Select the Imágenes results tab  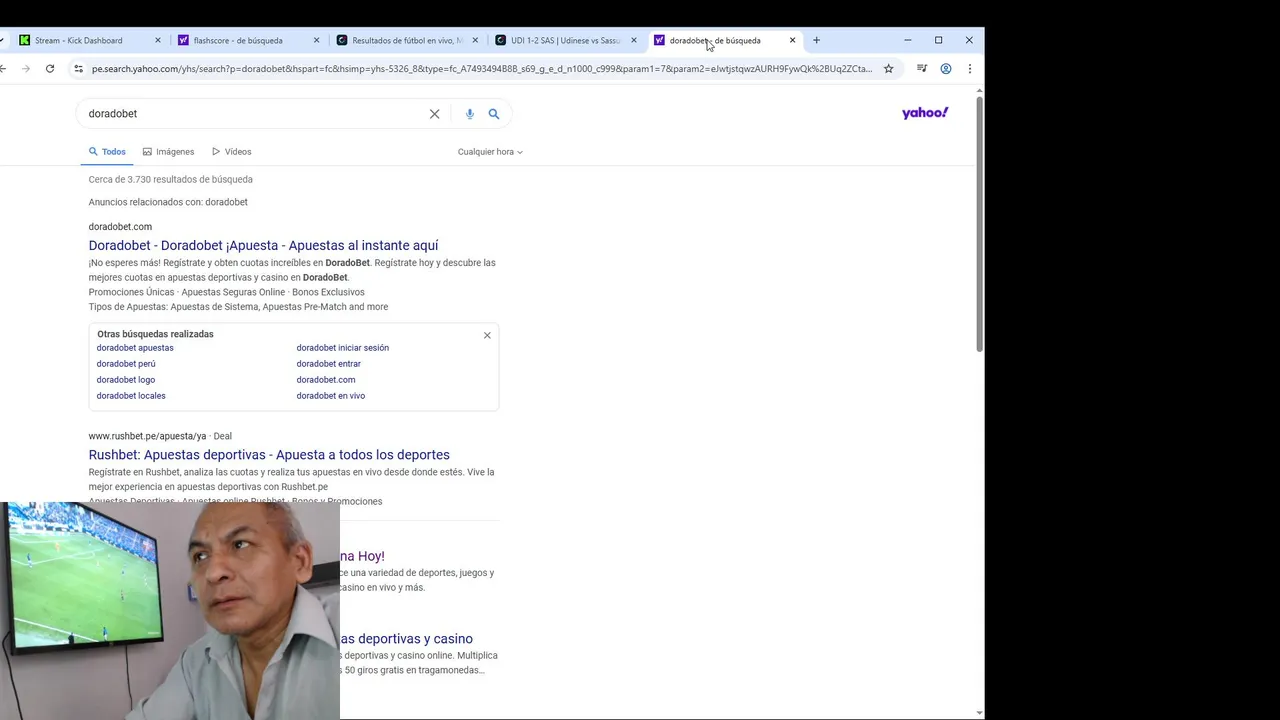pyautogui.click(x=168, y=152)
